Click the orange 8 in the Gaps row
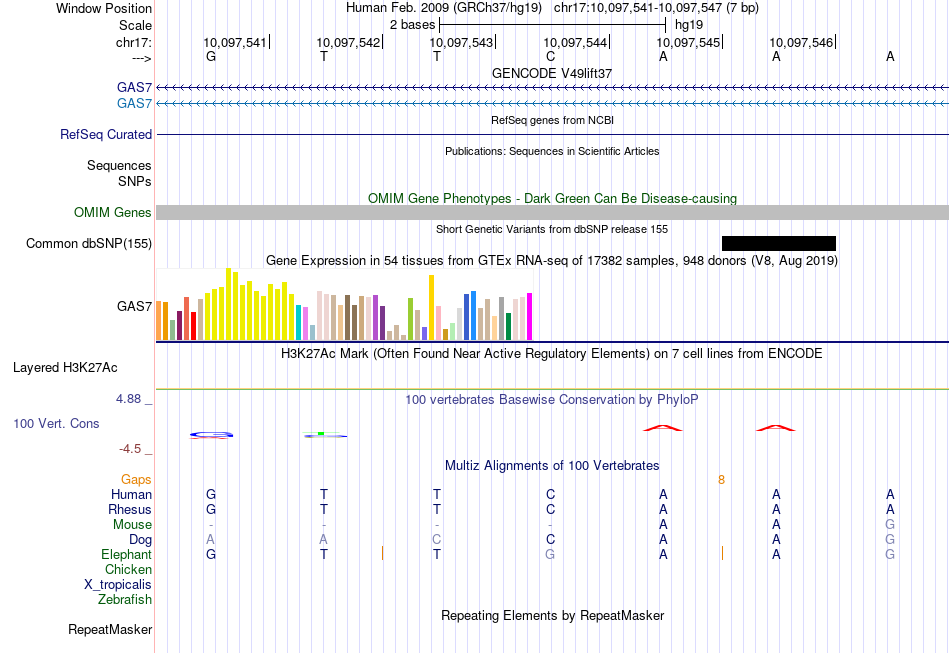Viewport: 950px width, 653px height. [x=722, y=480]
